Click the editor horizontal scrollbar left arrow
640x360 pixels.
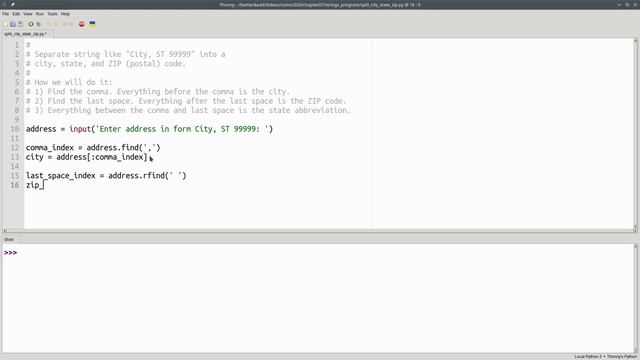tap(5, 231)
